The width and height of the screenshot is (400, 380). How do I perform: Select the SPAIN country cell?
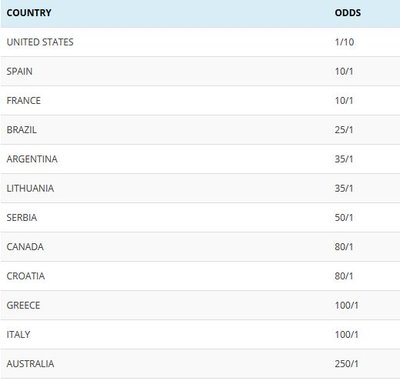(20, 71)
